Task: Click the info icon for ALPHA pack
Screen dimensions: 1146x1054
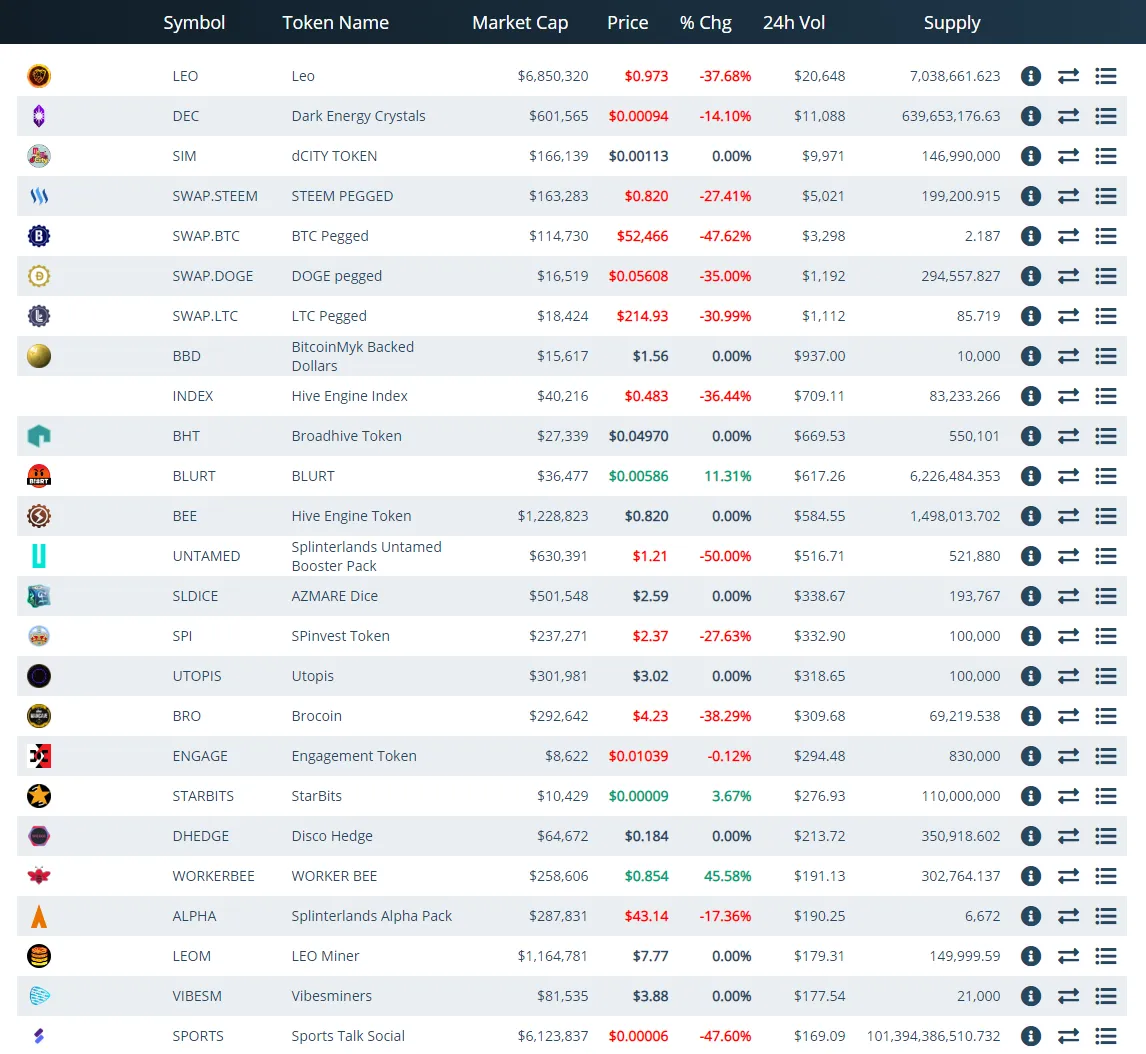Action: coord(1031,916)
